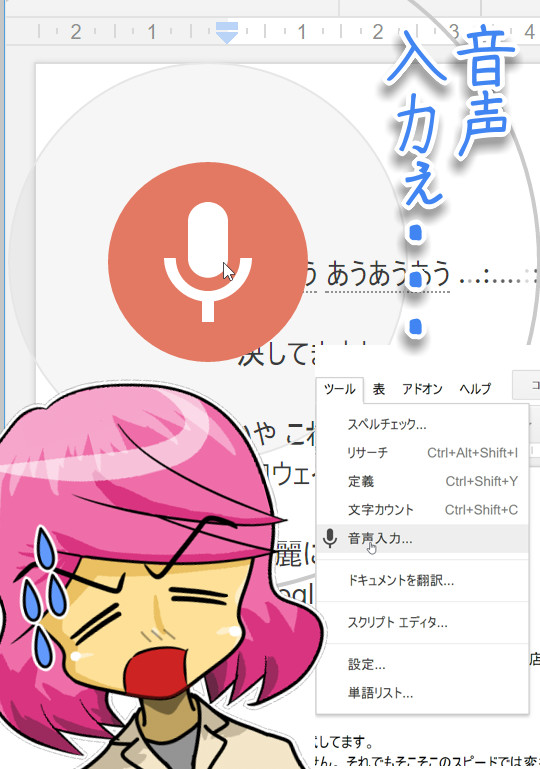Open the ヘルプ menu
The image size is (540, 769).
(x=475, y=389)
